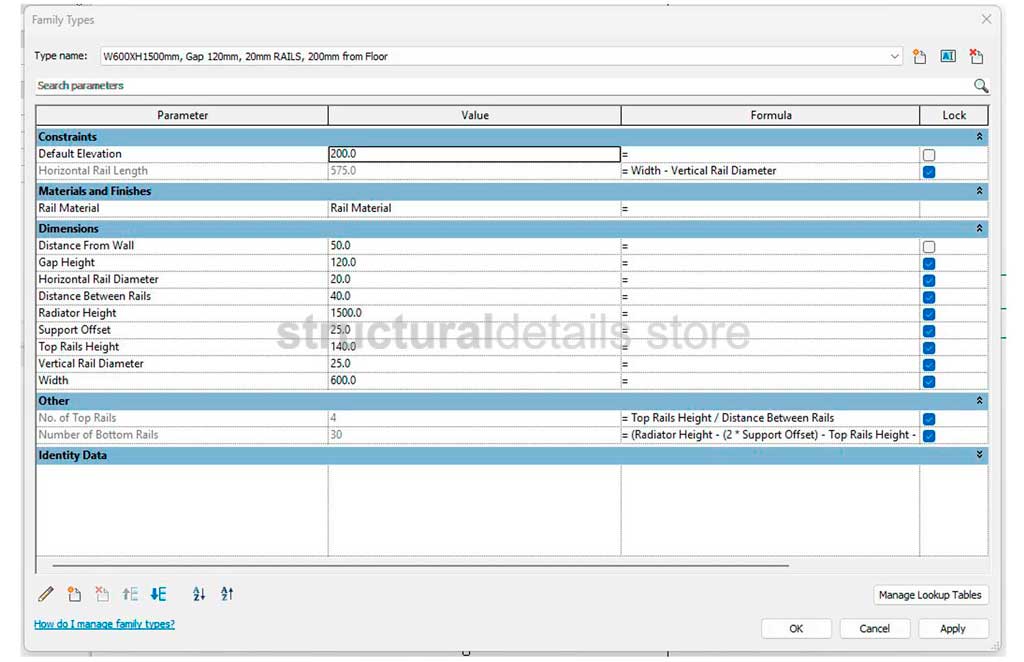Sort parameters in descending order
Image resolution: width=1024 pixels, height=662 pixels.
(227, 594)
